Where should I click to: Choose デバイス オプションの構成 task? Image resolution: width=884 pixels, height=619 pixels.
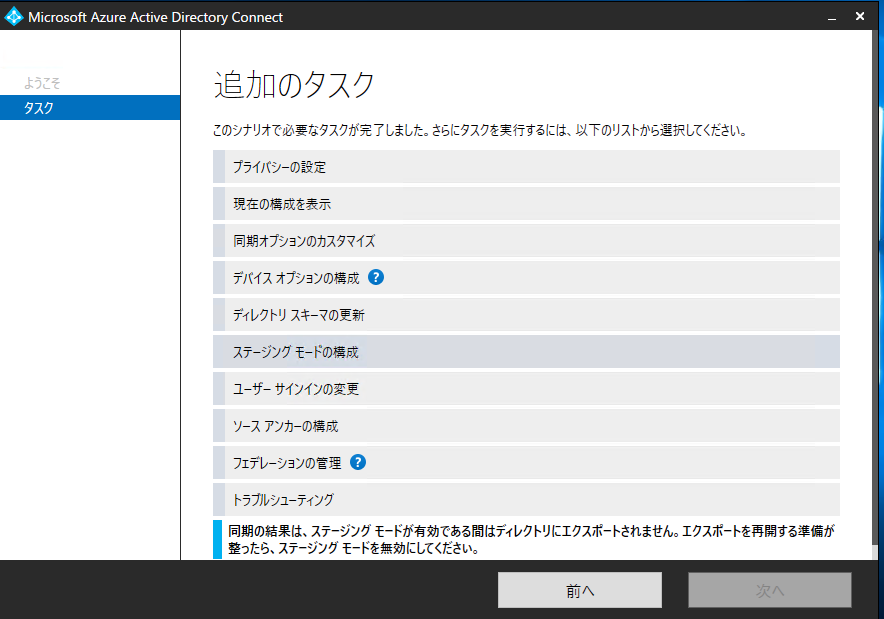coord(526,278)
